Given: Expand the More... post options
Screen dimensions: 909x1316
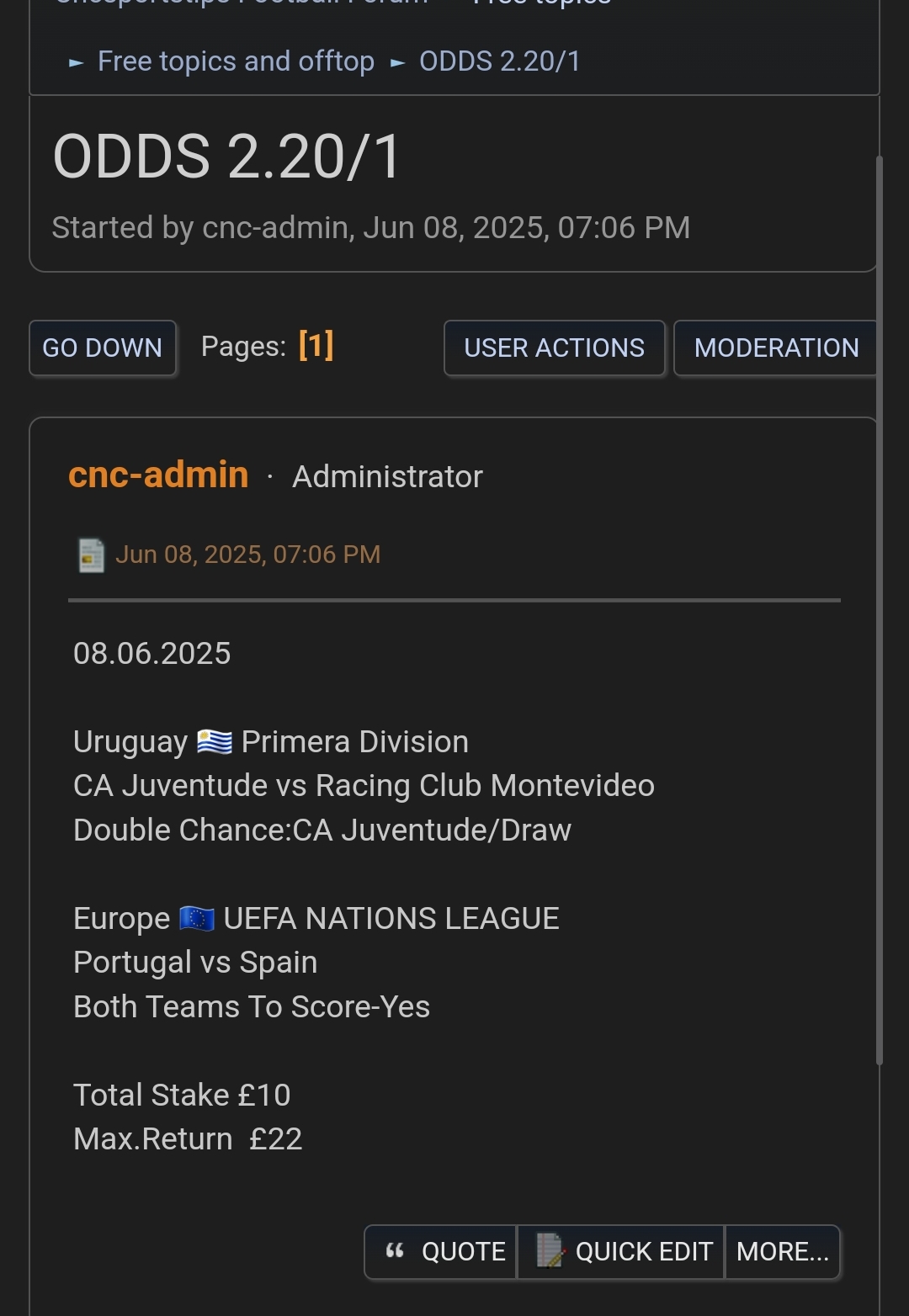Looking at the screenshot, I should click(x=783, y=1252).
